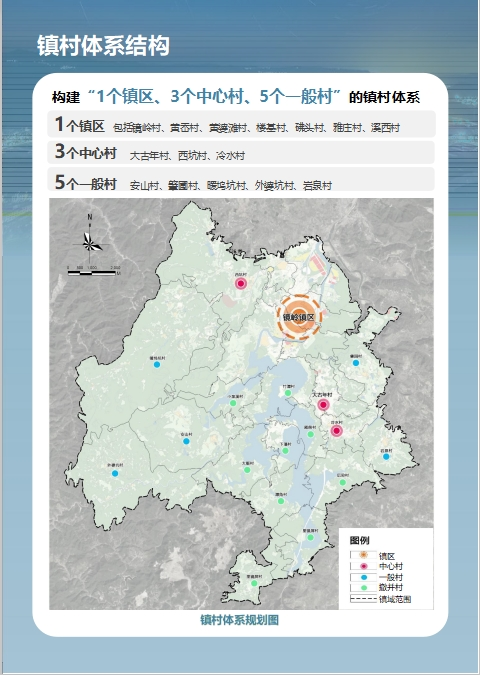Click the blue 外婆坑村 dot in the southwest

(115, 474)
